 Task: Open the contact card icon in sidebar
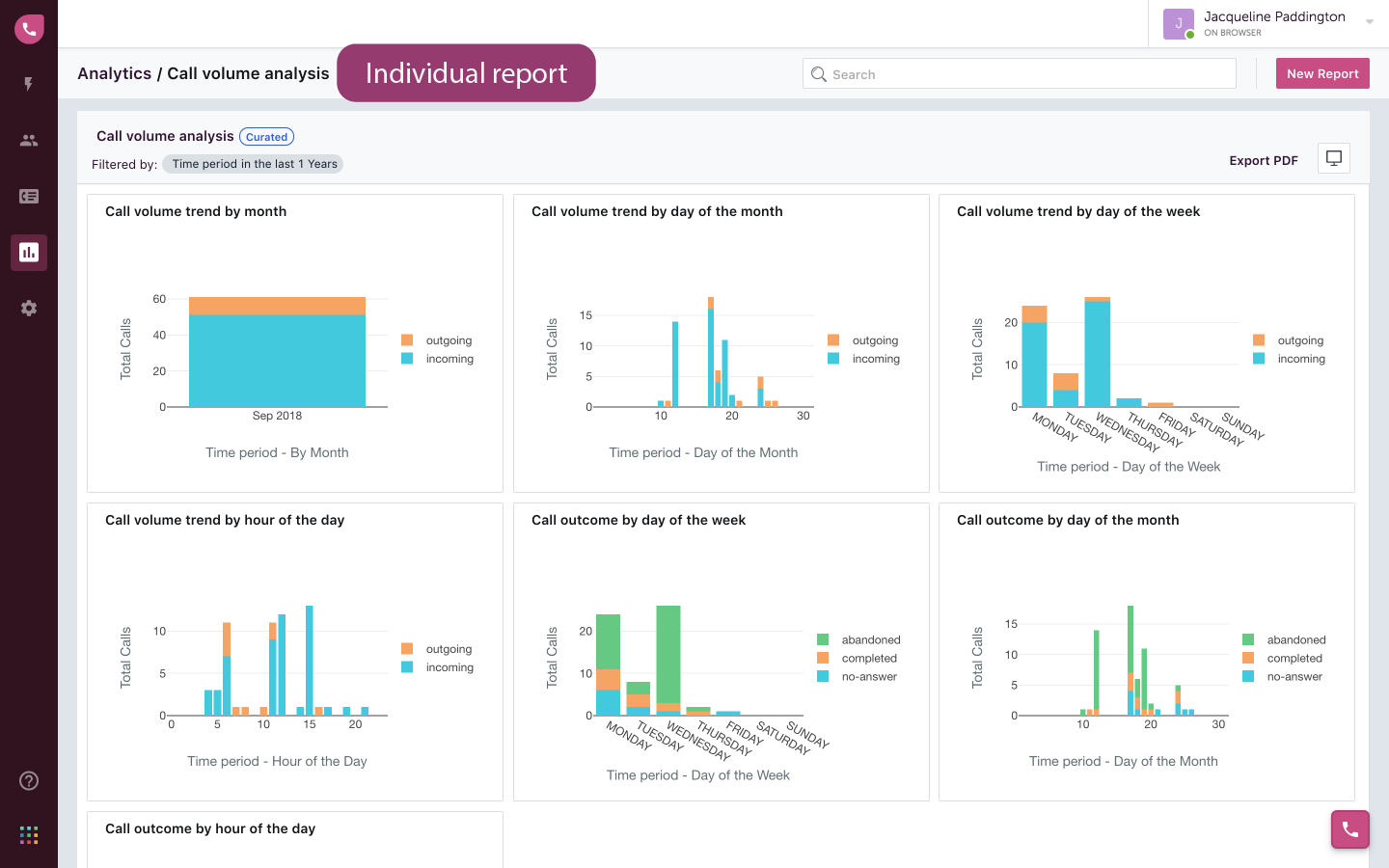tap(29, 196)
